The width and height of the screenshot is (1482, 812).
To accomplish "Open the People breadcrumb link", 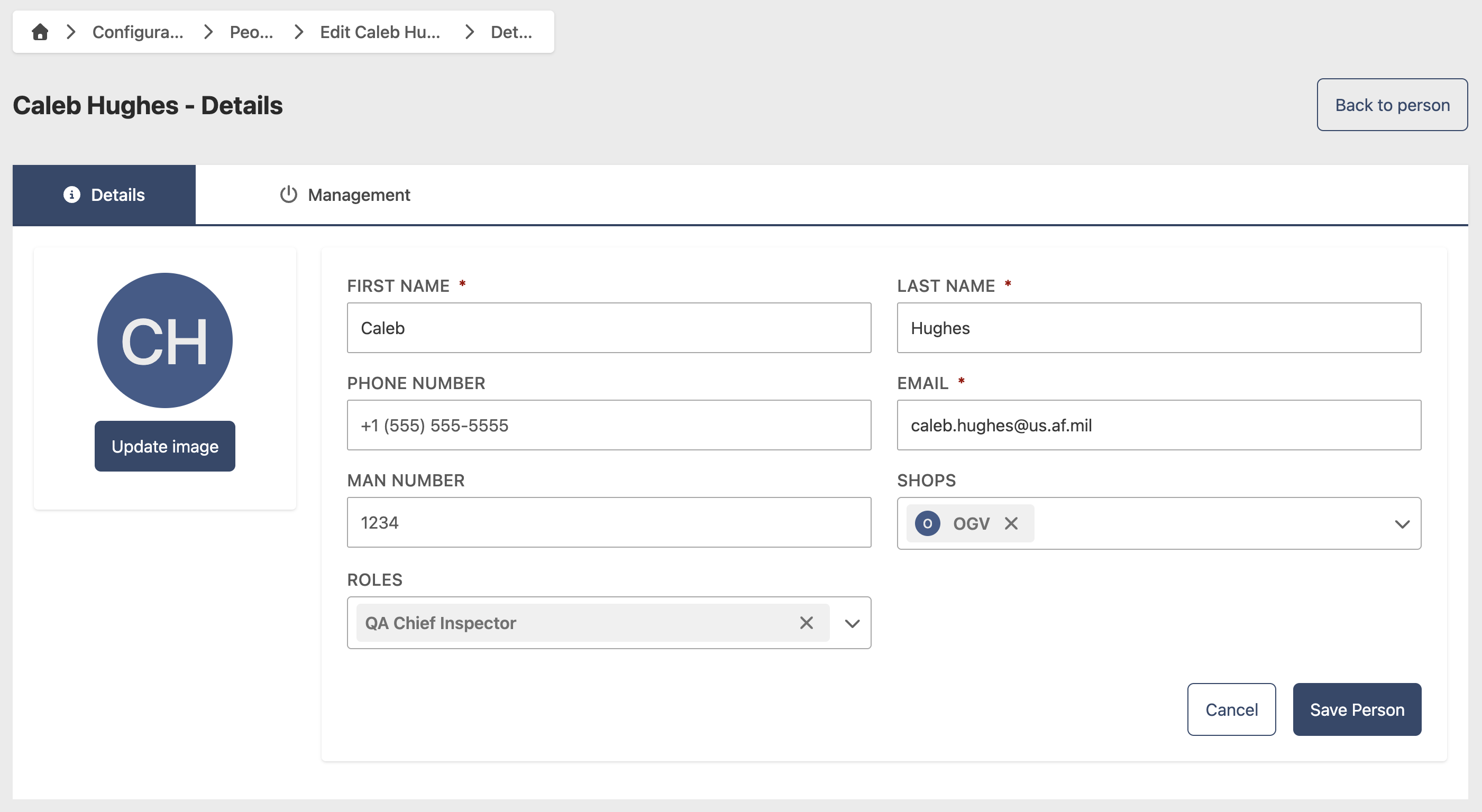I will [251, 32].
